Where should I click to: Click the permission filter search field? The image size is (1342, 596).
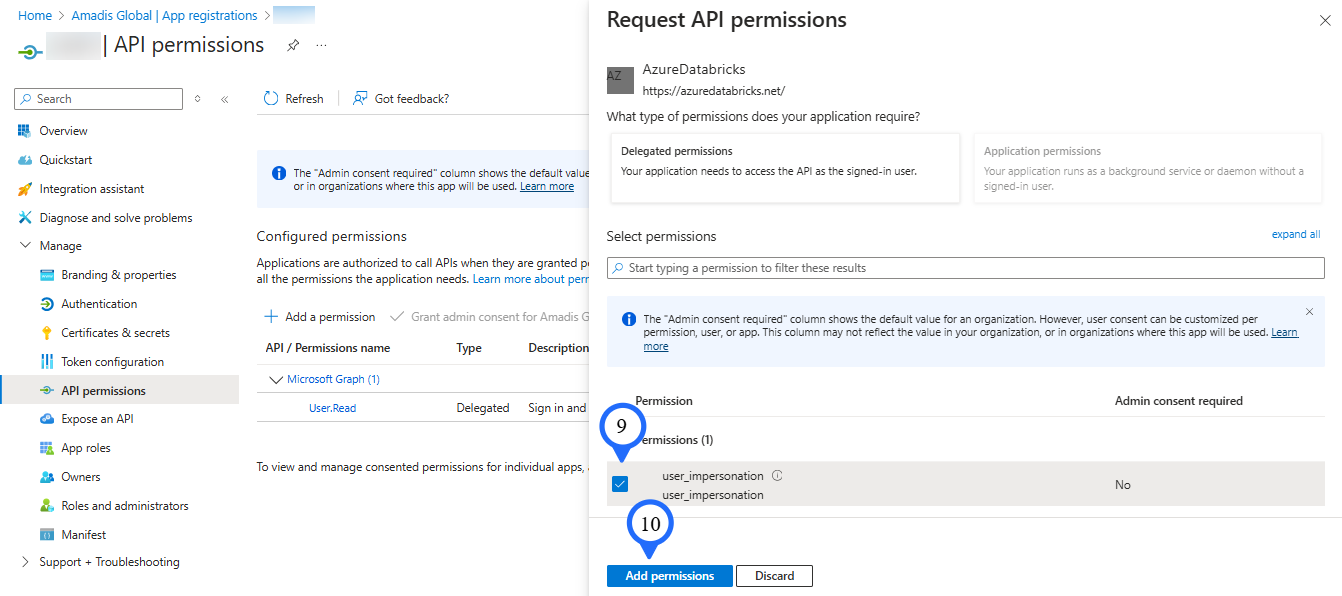pyautogui.click(x=965, y=268)
